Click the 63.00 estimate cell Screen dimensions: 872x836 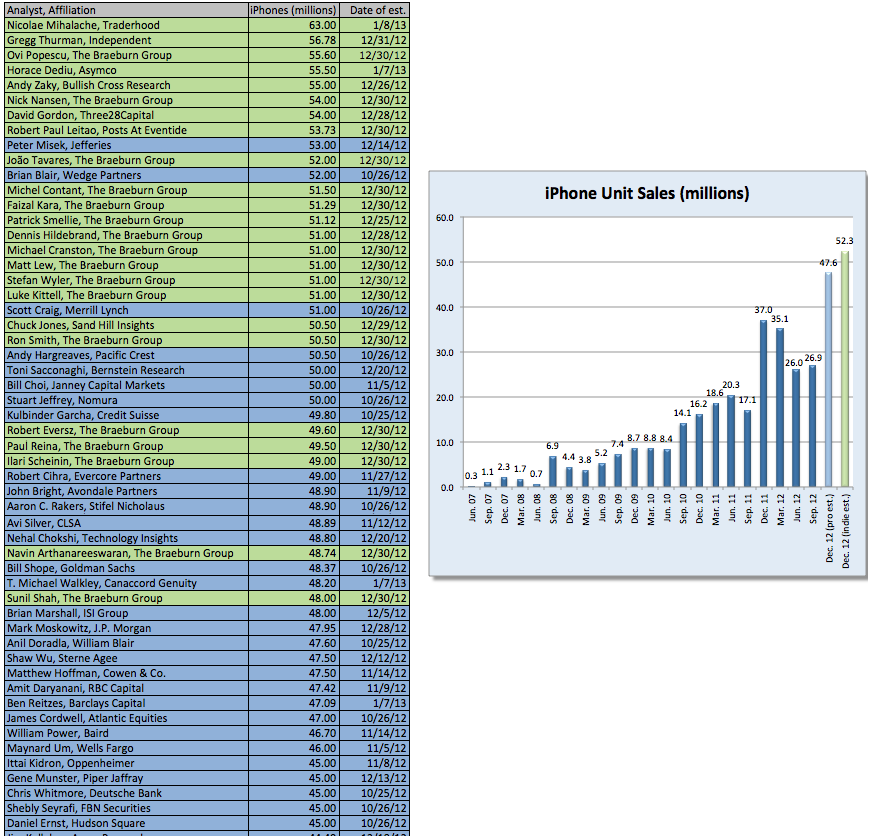point(294,25)
